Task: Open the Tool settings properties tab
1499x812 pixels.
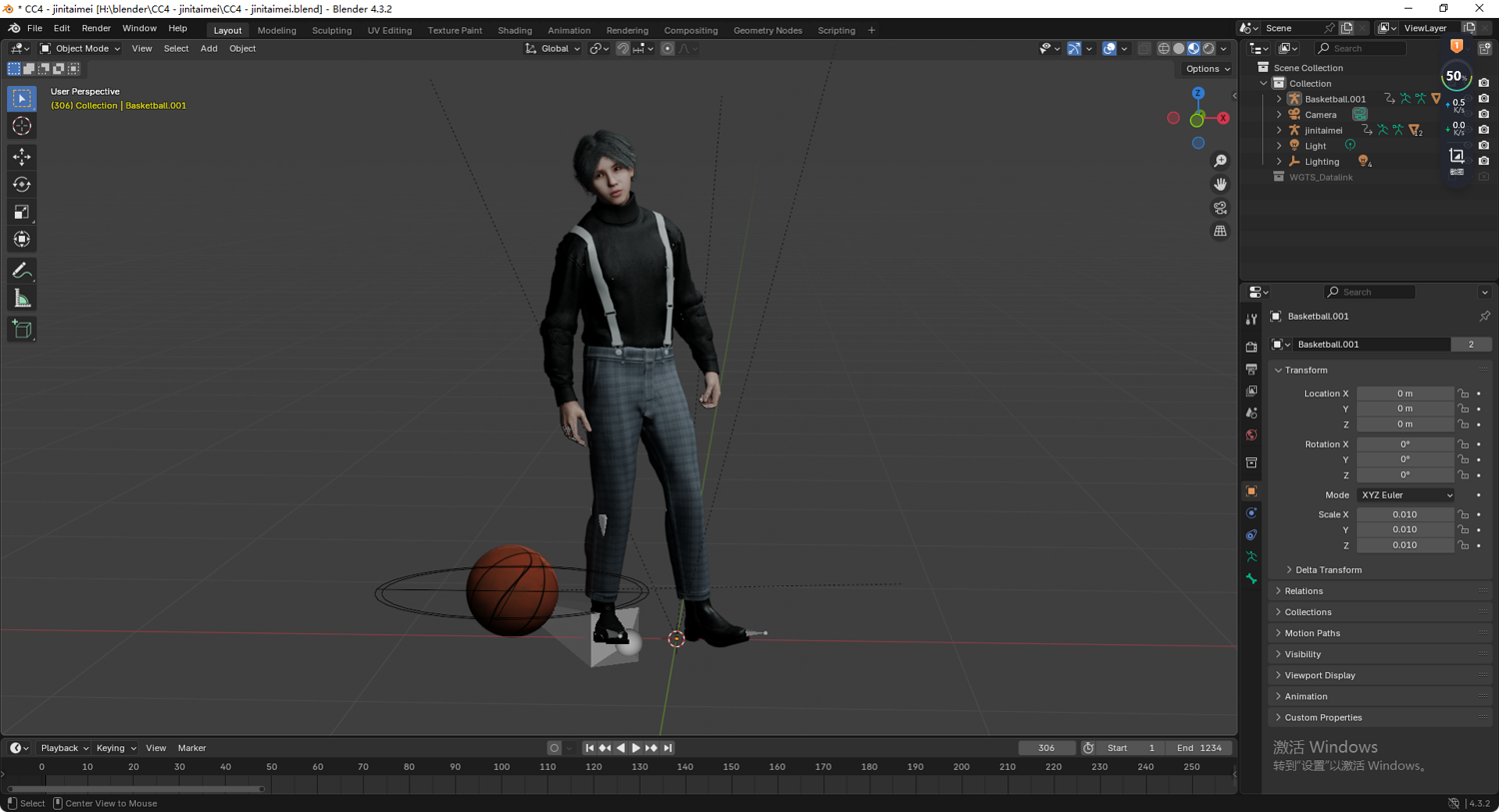Action: pos(1251,320)
